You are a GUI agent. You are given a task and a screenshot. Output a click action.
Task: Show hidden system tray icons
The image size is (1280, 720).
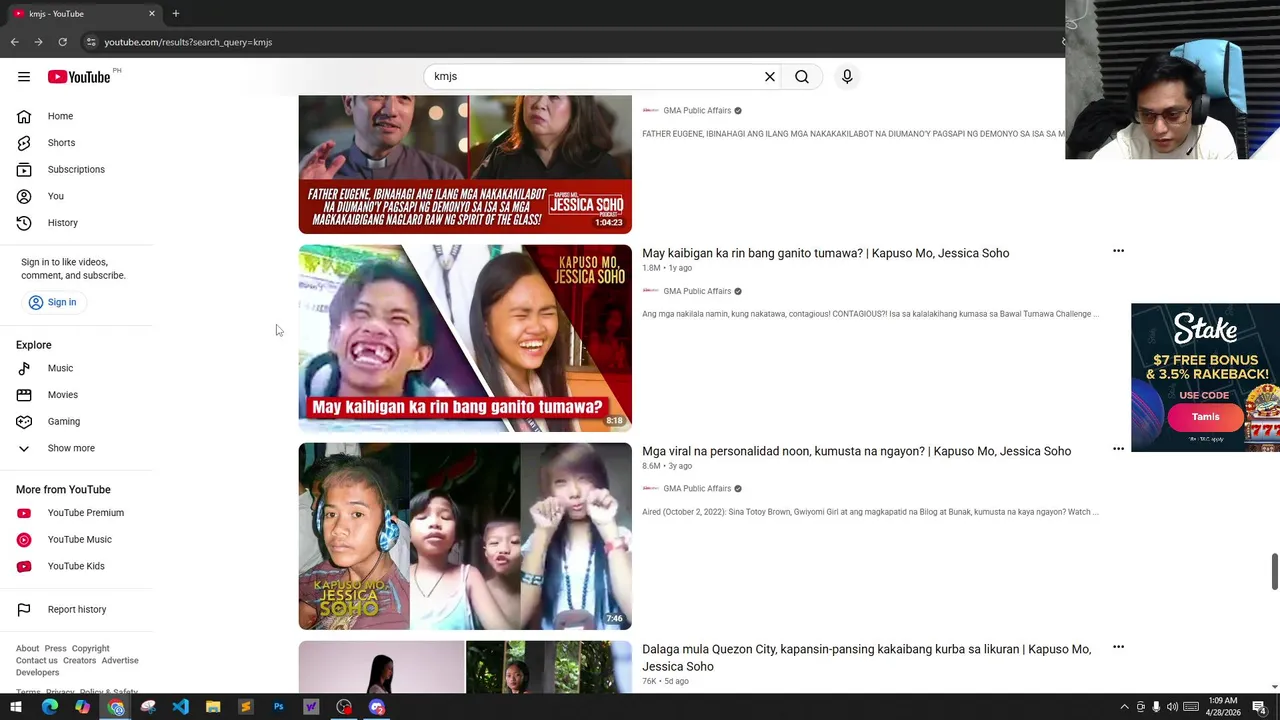[x=1124, y=708]
